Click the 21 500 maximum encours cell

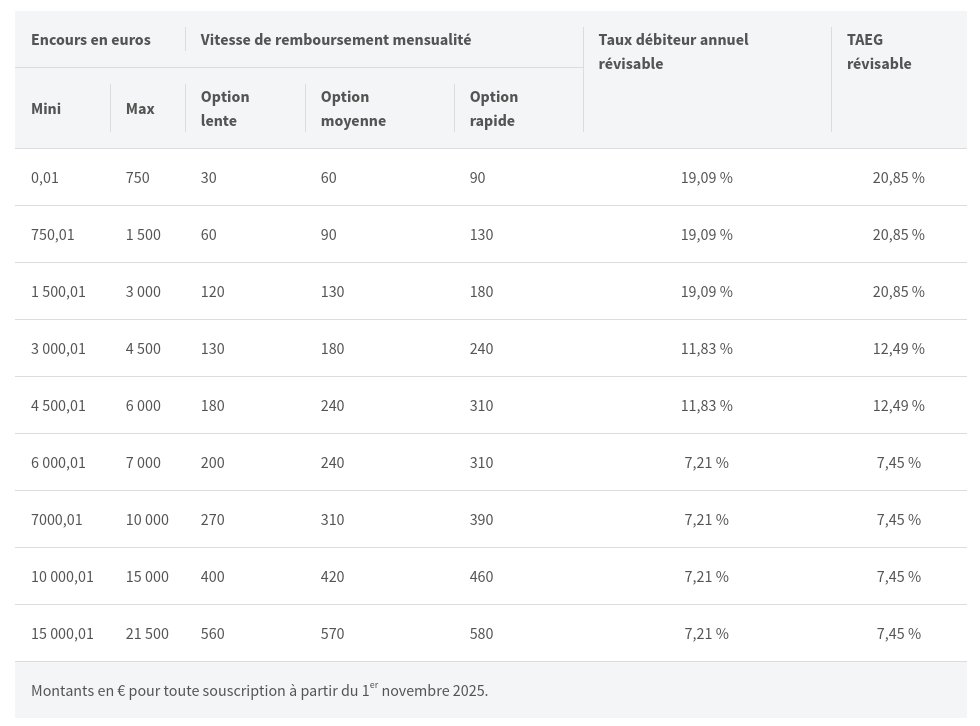(x=147, y=634)
